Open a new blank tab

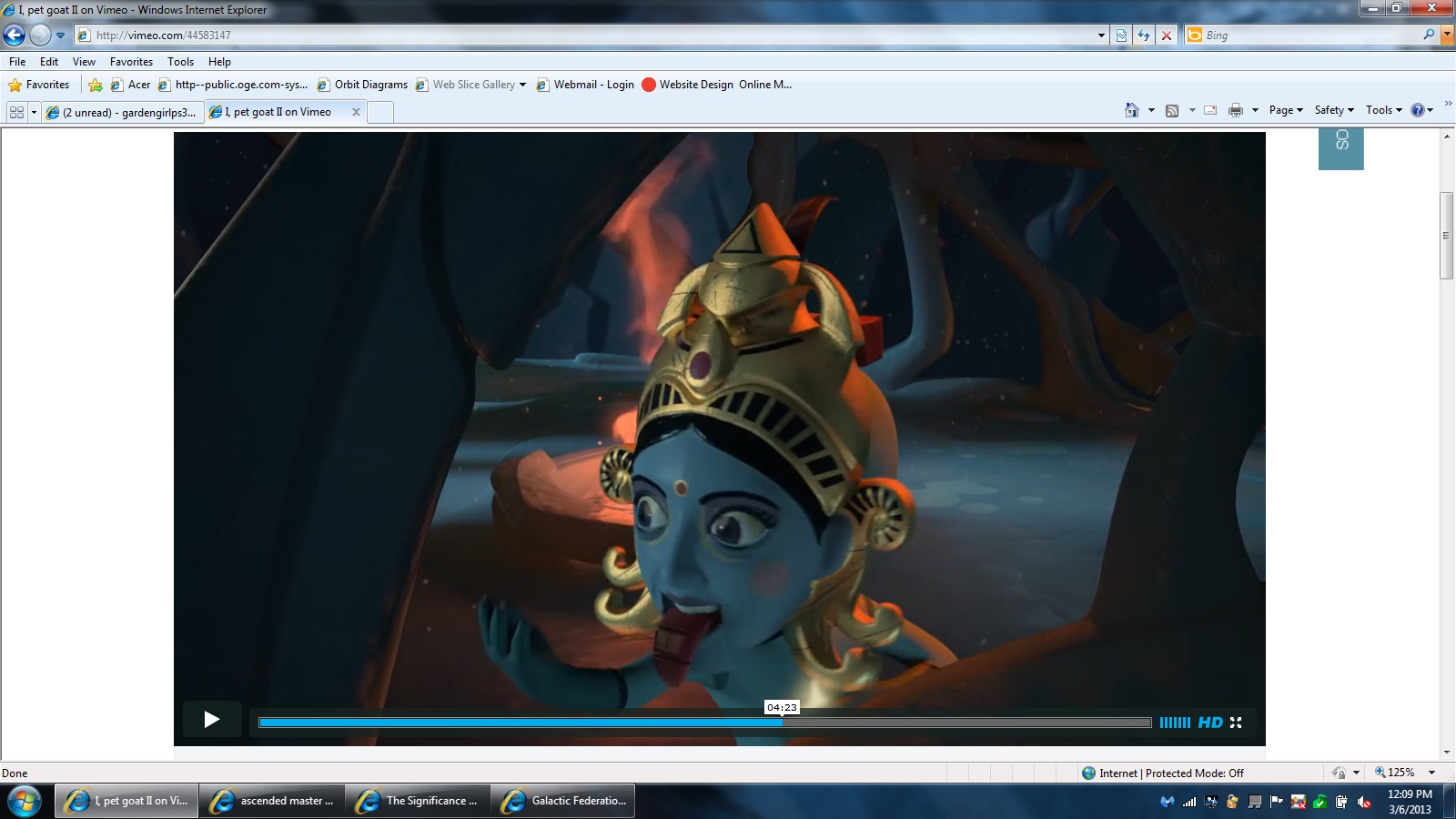pyautogui.click(x=380, y=112)
